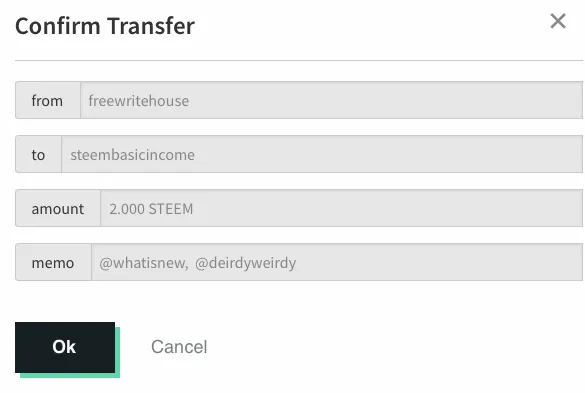Click the STEEM currency text
The width and height of the screenshot is (585, 393).
171,209
